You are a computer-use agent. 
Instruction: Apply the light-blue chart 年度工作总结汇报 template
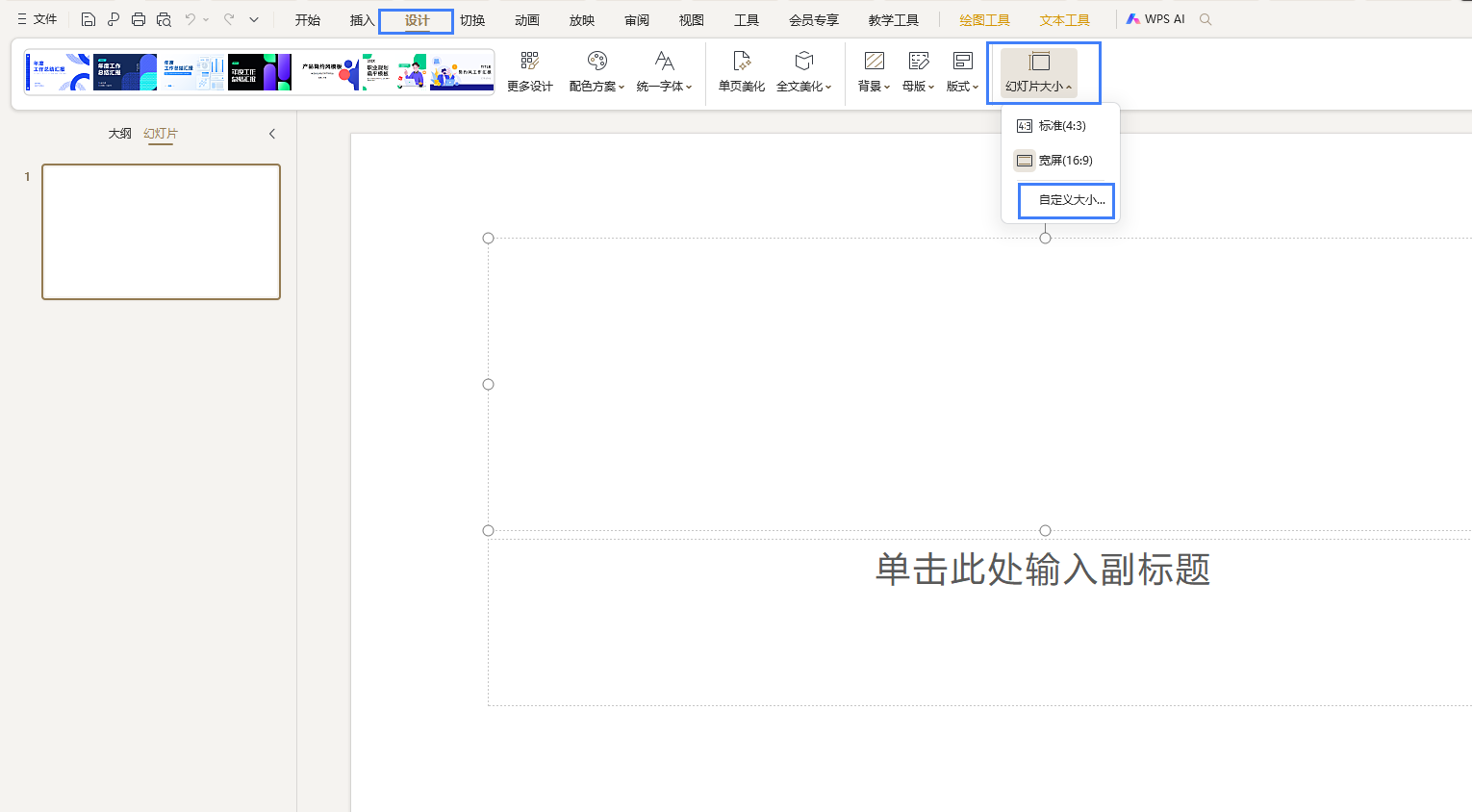192,72
